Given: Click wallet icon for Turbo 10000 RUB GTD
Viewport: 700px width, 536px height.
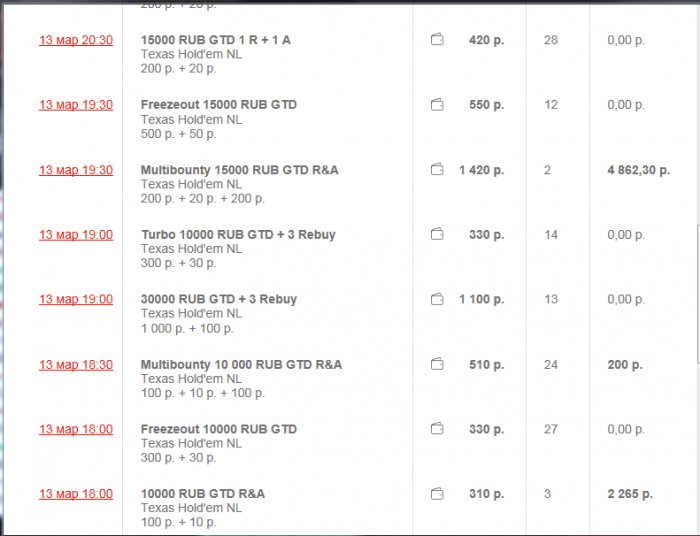Looking at the screenshot, I should pos(437,235).
